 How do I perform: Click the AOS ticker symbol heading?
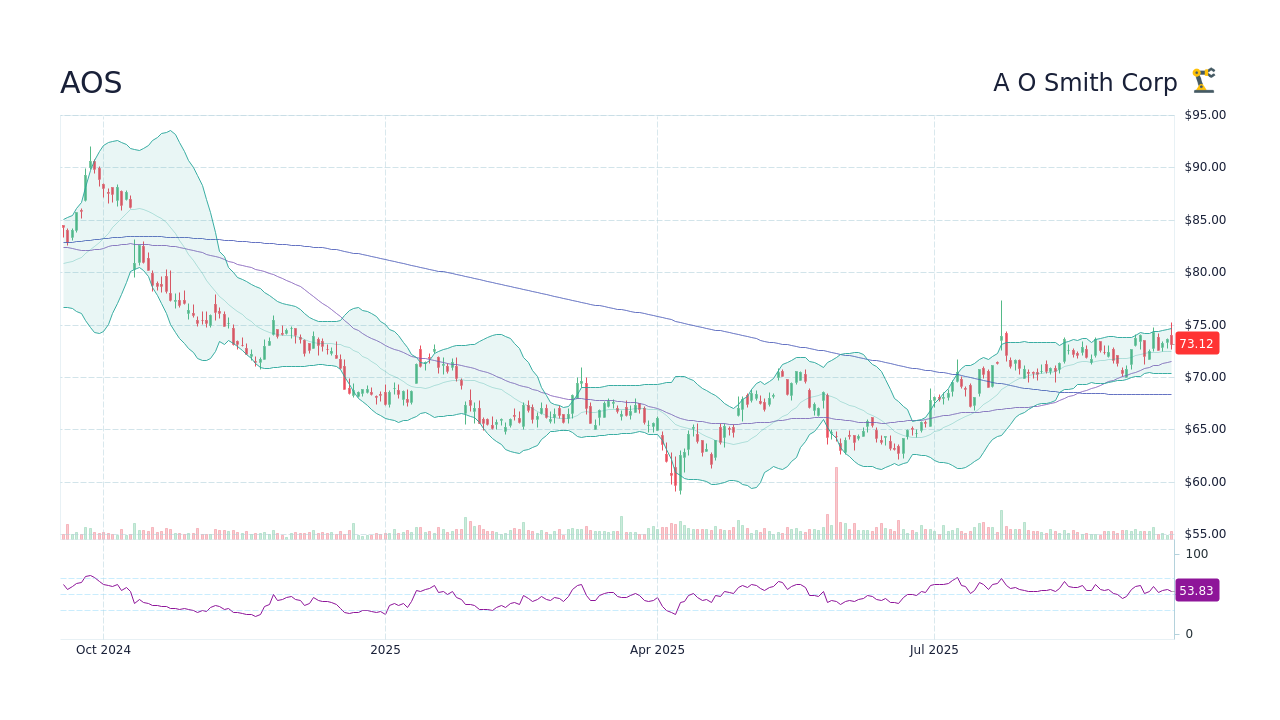91,84
